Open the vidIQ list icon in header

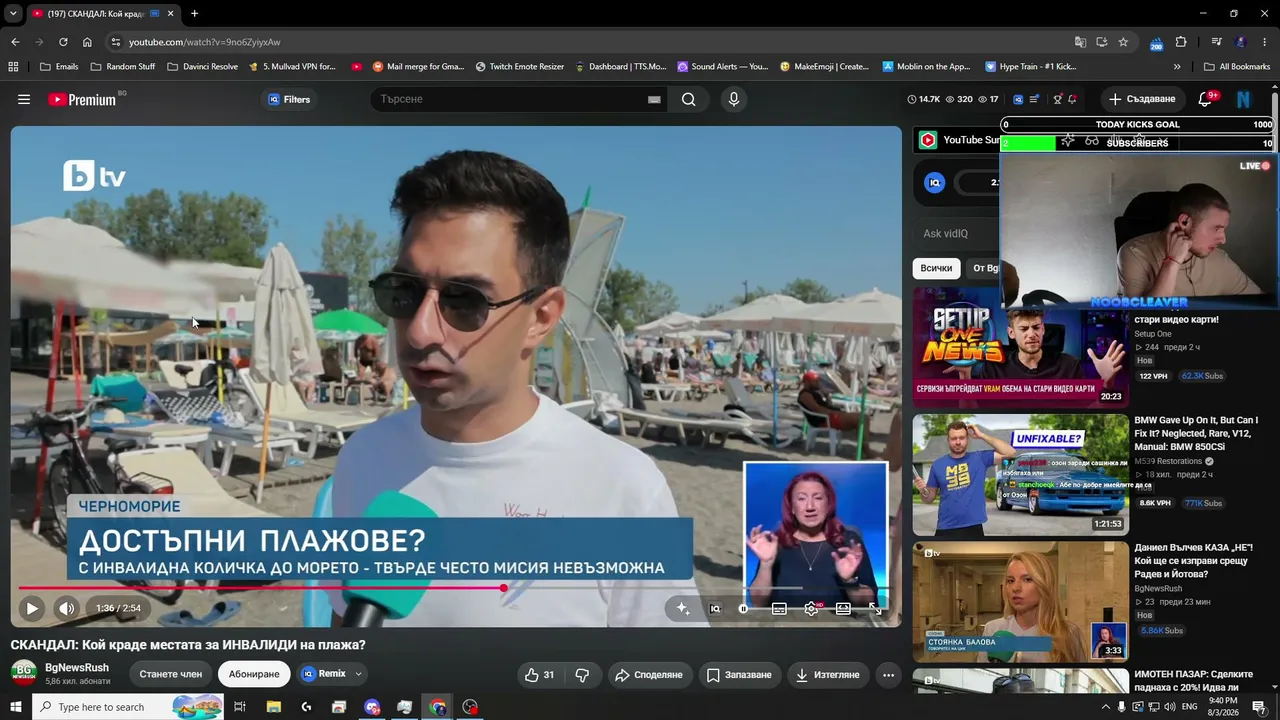pos(1034,99)
